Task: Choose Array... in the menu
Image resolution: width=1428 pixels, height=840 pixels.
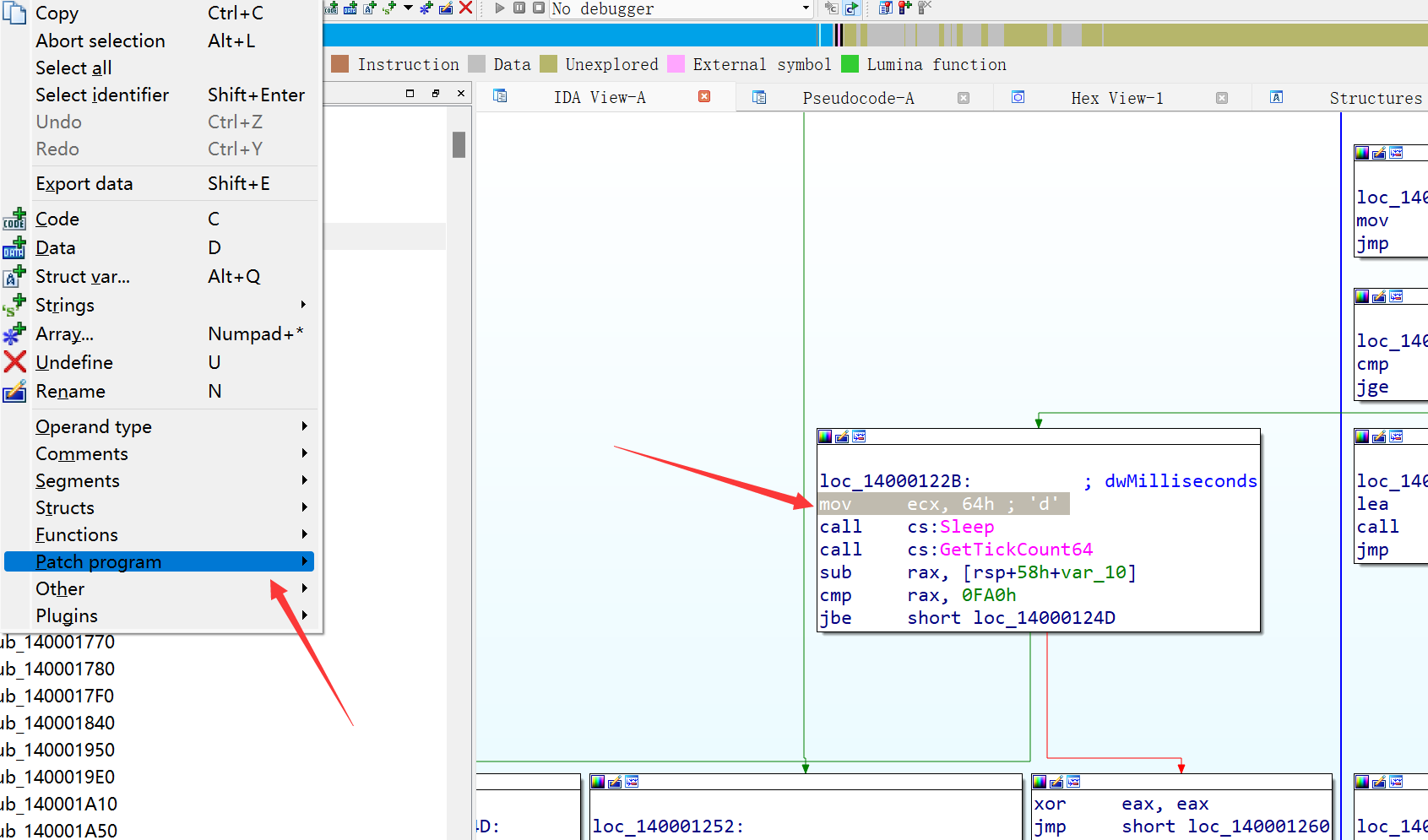Action: [160, 333]
